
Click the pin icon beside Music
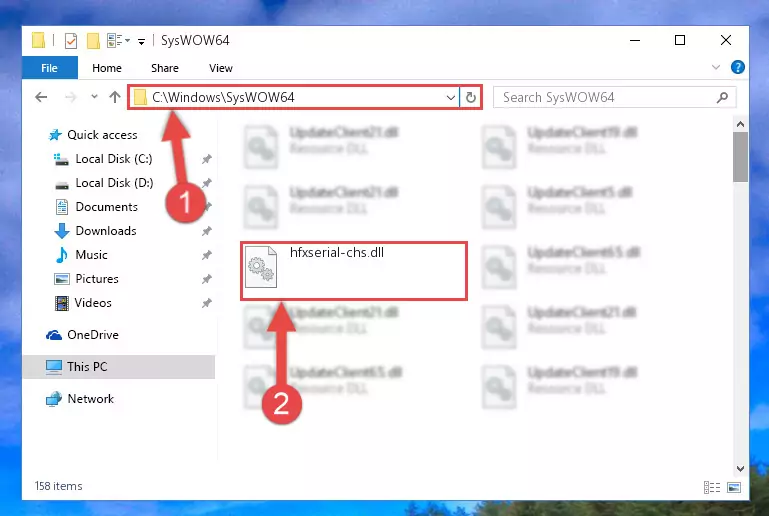(x=206, y=255)
